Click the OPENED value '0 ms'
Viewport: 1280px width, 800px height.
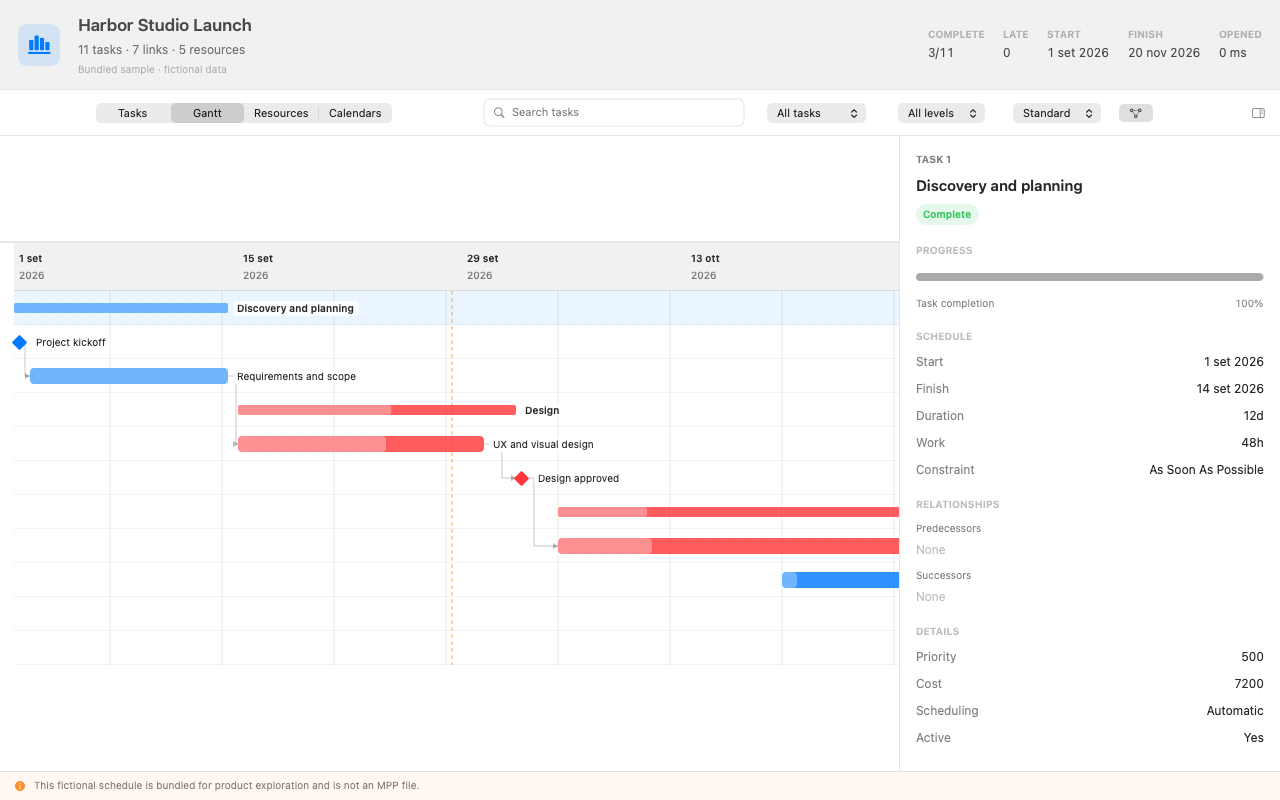(x=1233, y=53)
